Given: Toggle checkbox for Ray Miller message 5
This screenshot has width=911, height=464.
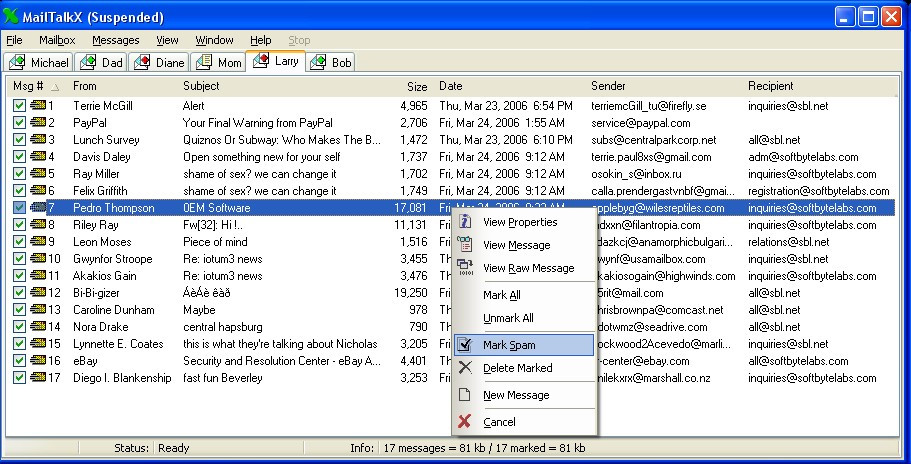Looking at the screenshot, I should point(19,174).
